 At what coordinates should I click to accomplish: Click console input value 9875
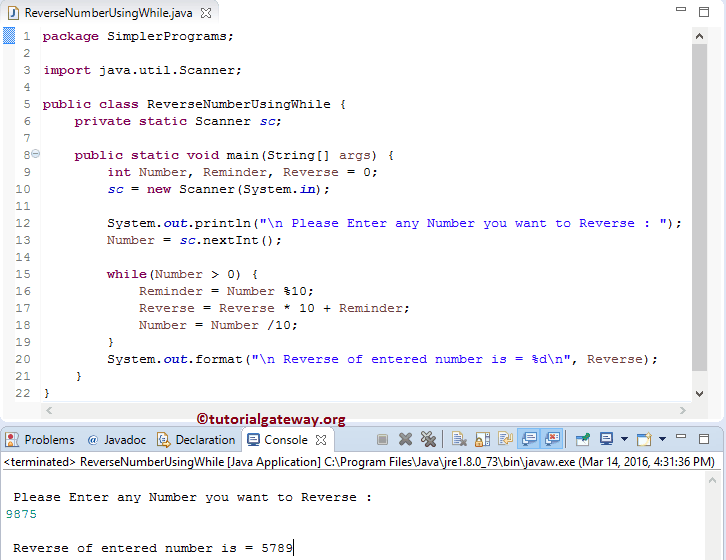coord(21,514)
